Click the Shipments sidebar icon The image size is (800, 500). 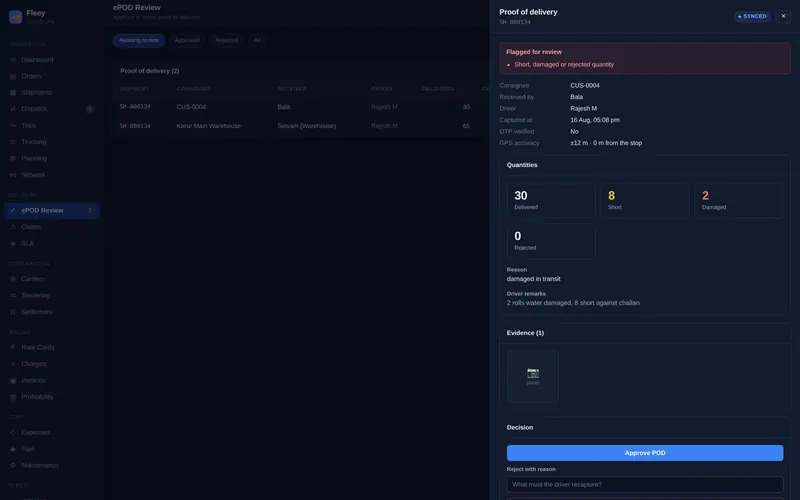(13, 93)
